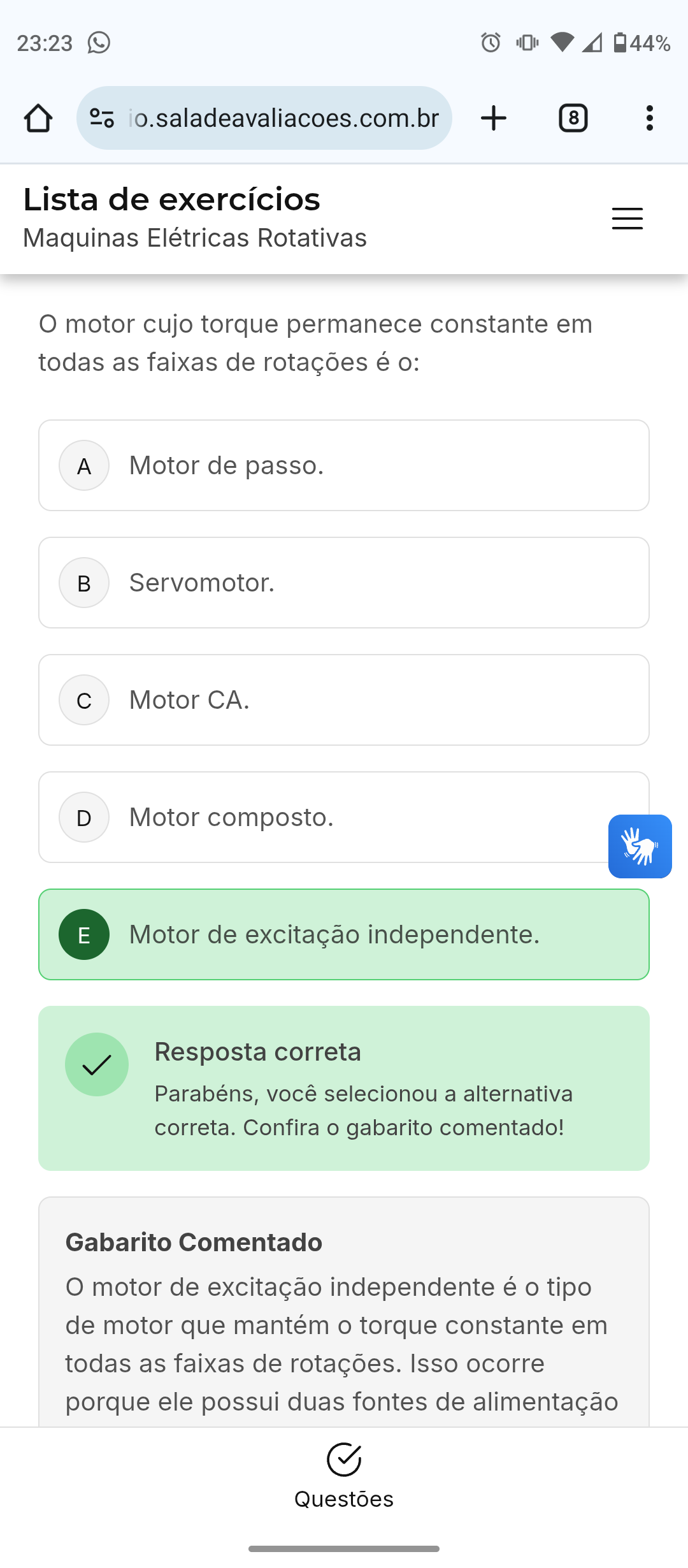Click the green Resposta correta check icon

[97, 1064]
